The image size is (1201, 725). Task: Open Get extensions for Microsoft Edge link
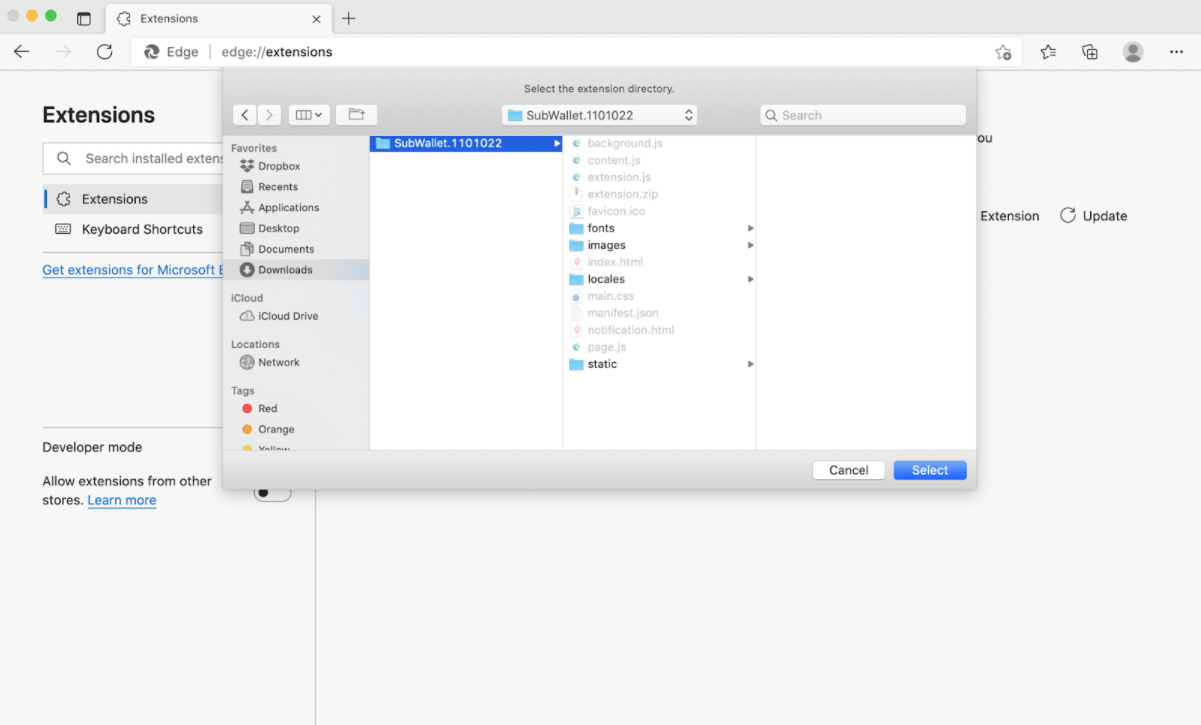pos(131,270)
